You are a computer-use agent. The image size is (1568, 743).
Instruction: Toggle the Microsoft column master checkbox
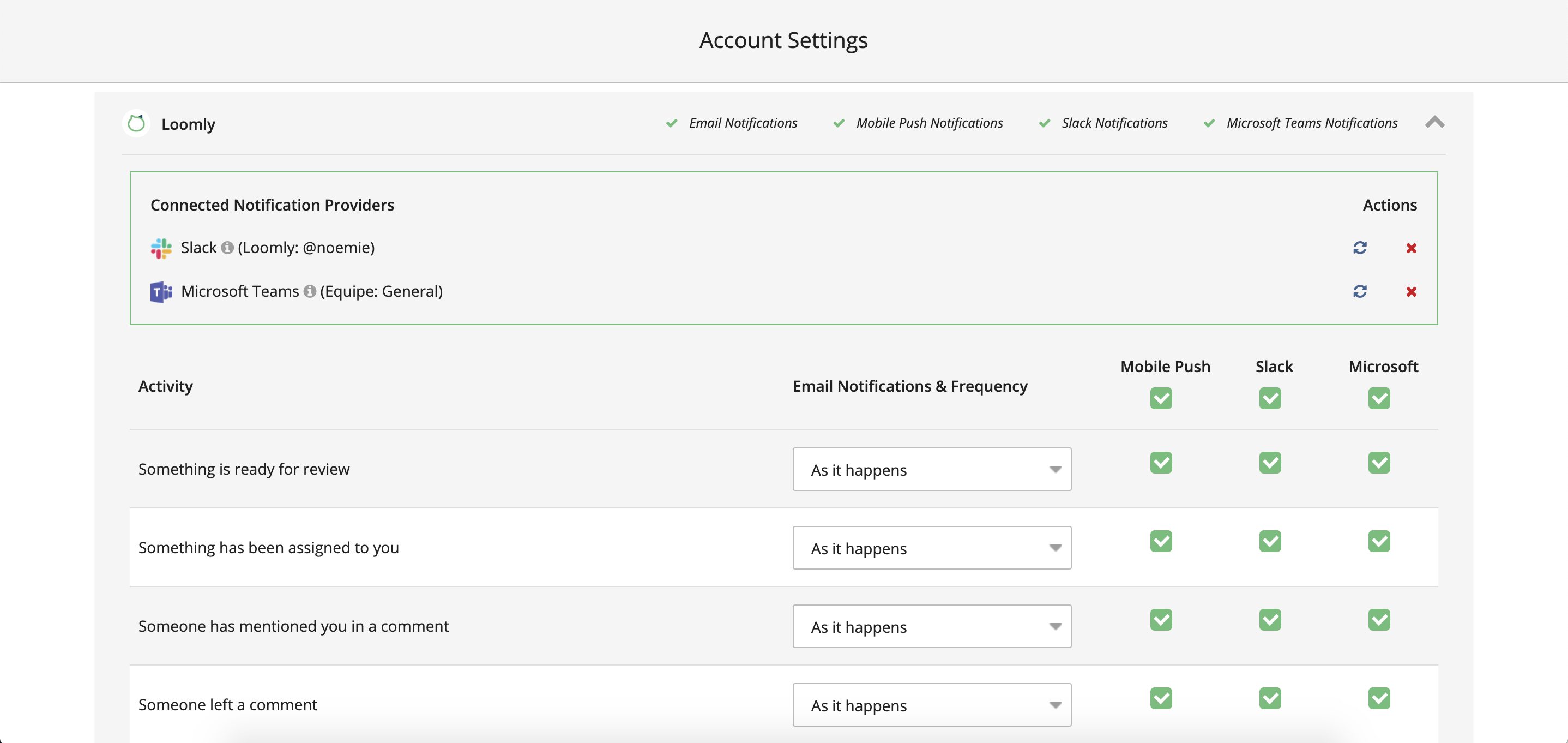(x=1380, y=398)
